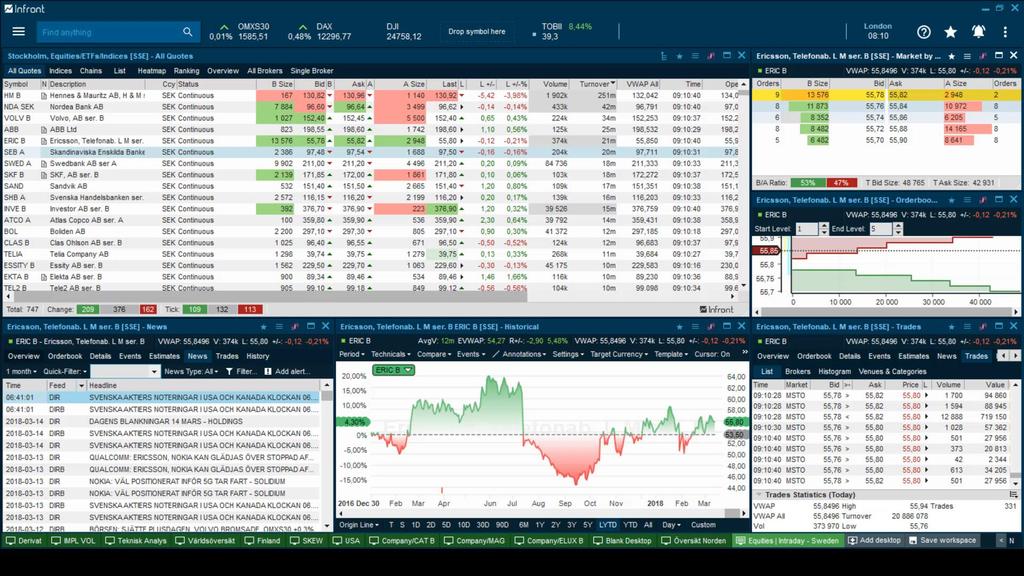Open favorites star in top bar
The height and width of the screenshot is (576, 1024).
[x=951, y=32]
